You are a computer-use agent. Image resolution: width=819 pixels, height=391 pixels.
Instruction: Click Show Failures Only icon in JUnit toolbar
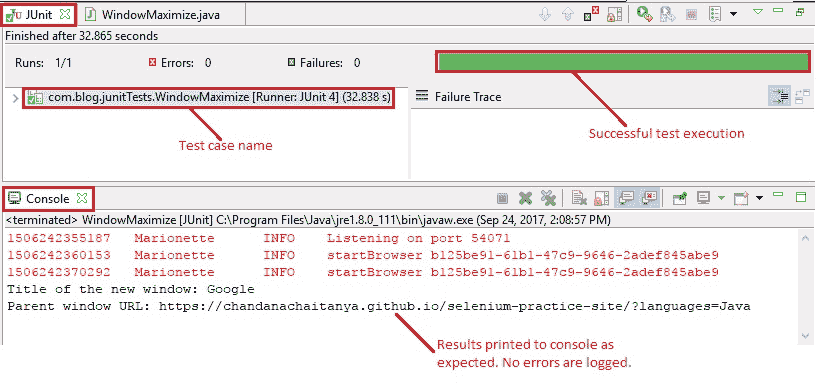point(591,14)
